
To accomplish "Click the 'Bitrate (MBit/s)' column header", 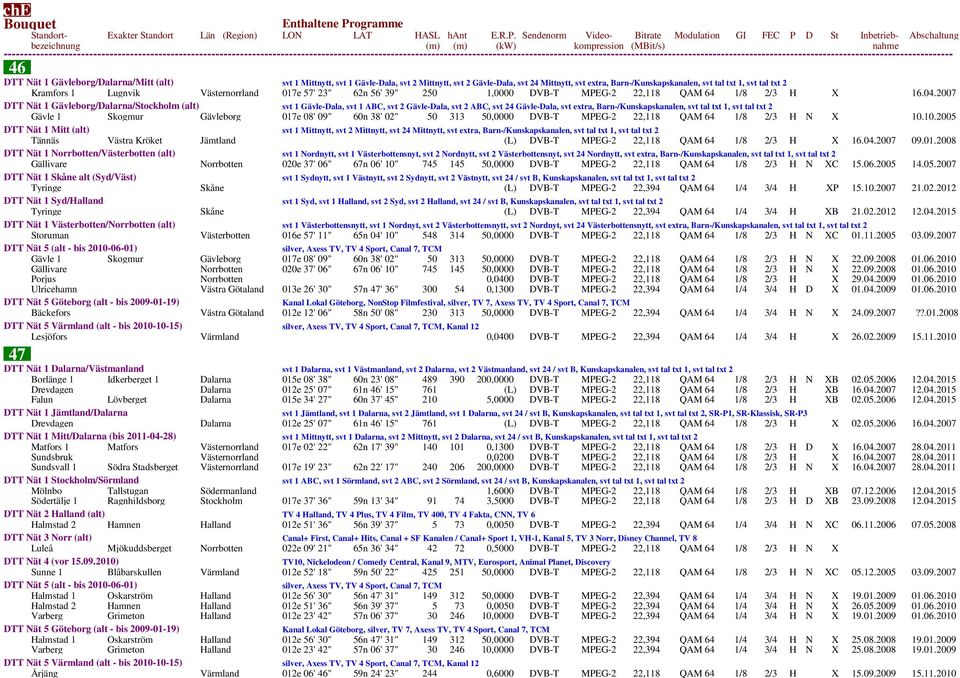I will click(648, 40).
